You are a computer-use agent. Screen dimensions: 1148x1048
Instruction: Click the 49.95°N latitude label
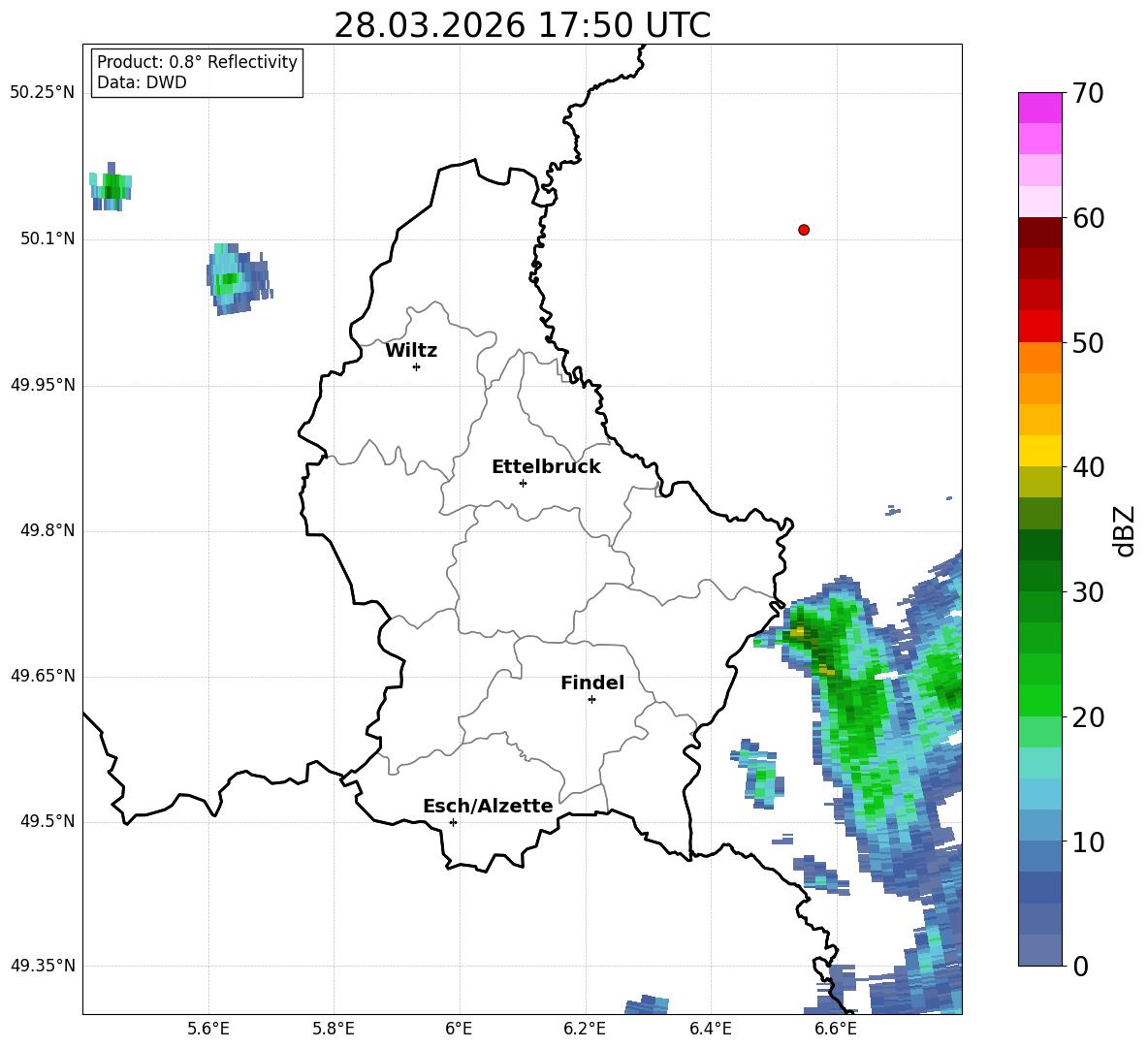click(43, 384)
